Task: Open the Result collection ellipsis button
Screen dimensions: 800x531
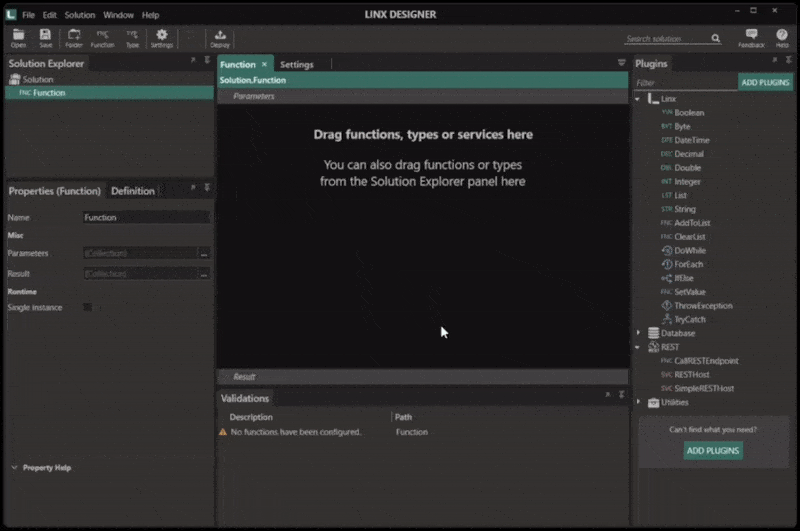Action: point(204,274)
